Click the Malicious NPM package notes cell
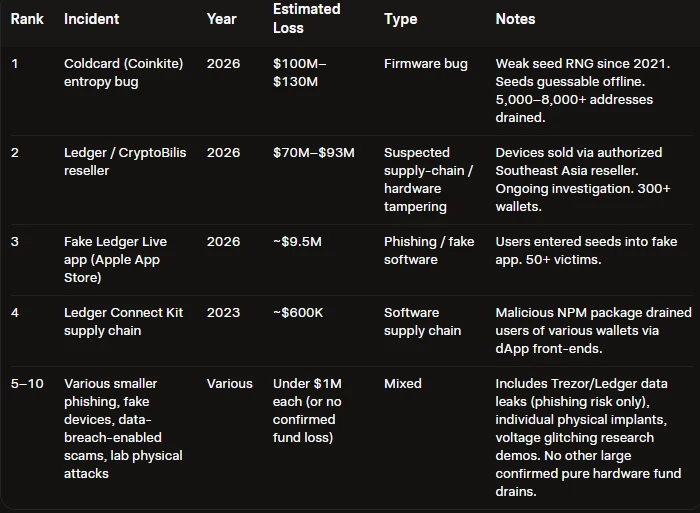 pos(593,330)
